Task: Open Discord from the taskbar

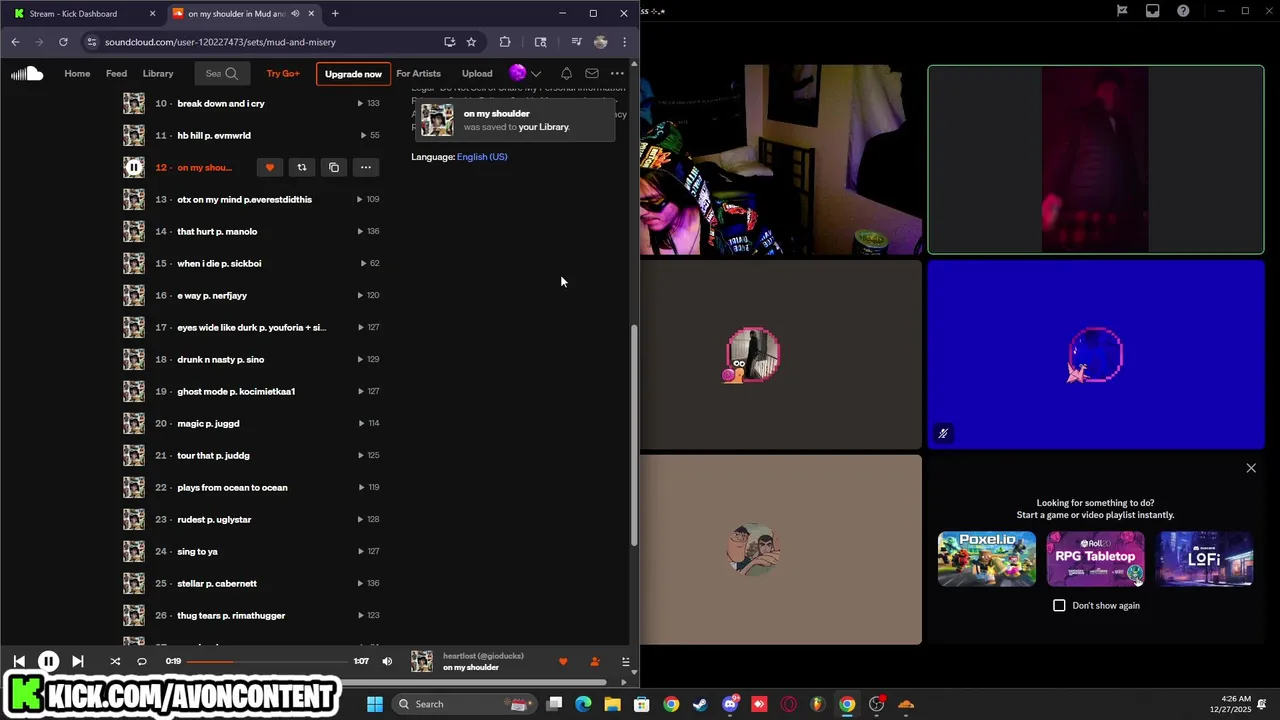Action: point(730,704)
